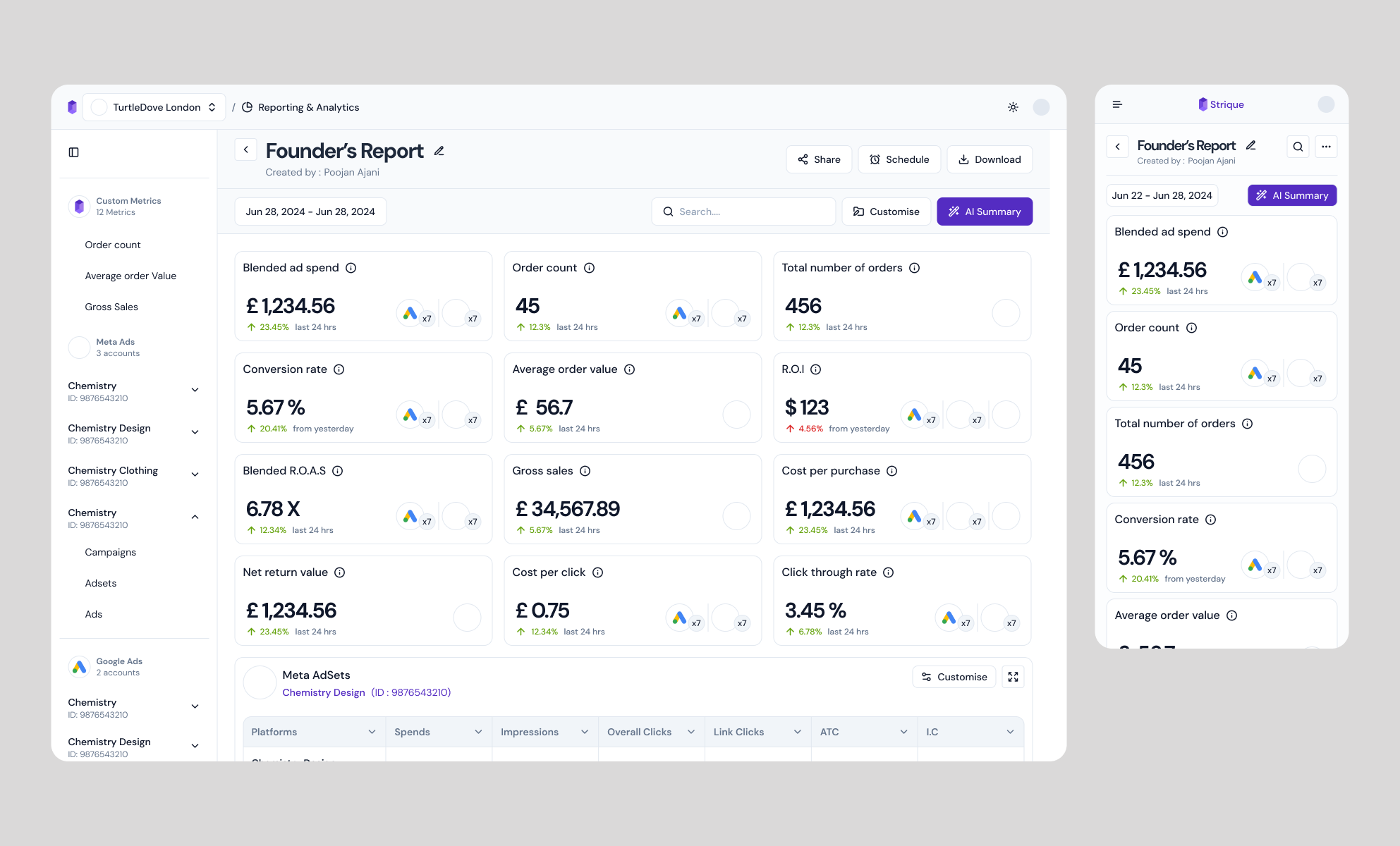Screen dimensions: 1400x846
Task: Show info for mobile Blended ad spend card
Action: click(x=1223, y=232)
